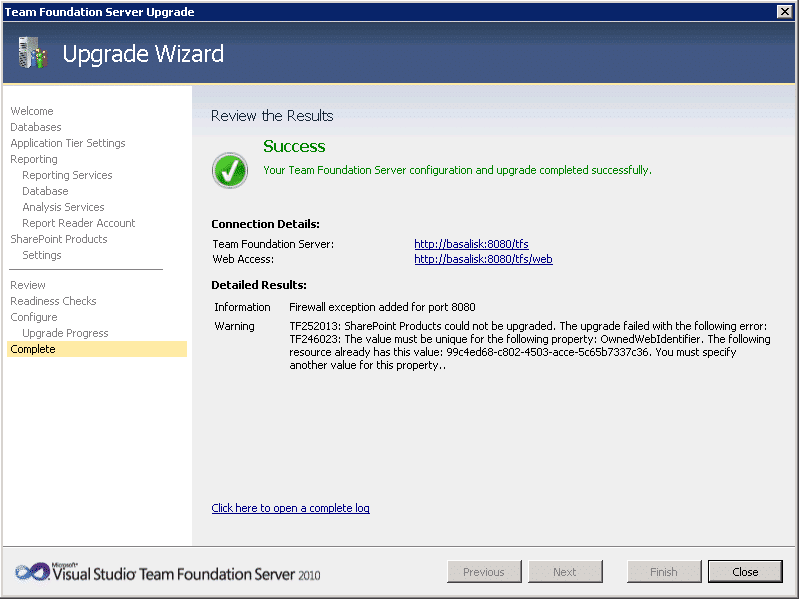This screenshot has height=599, width=799.
Task: Click the Previous button
Action: (484, 571)
